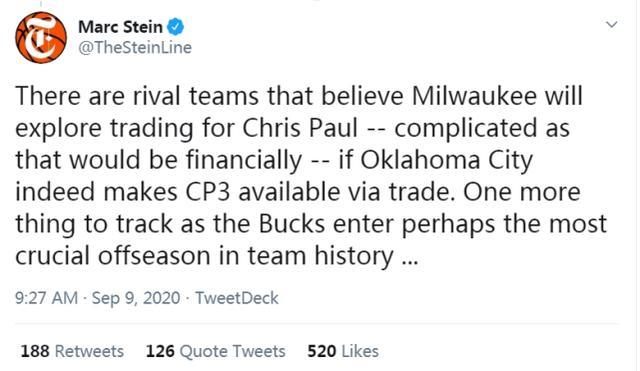Open the 9:27 AM timestamp

pos(46,298)
